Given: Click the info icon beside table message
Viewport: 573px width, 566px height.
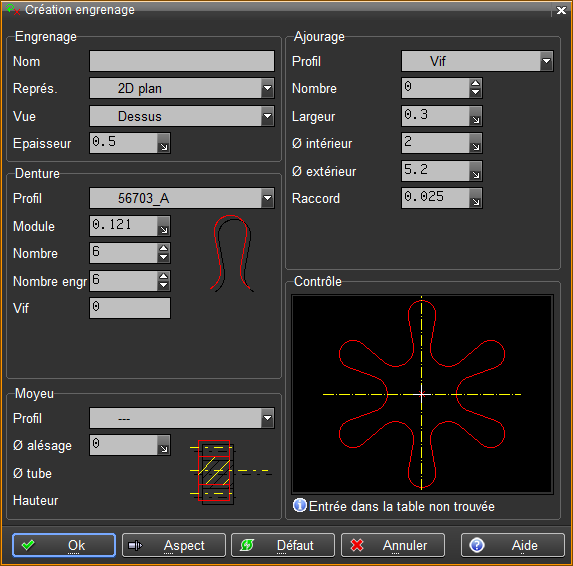Looking at the screenshot, I should pos(300,506).
